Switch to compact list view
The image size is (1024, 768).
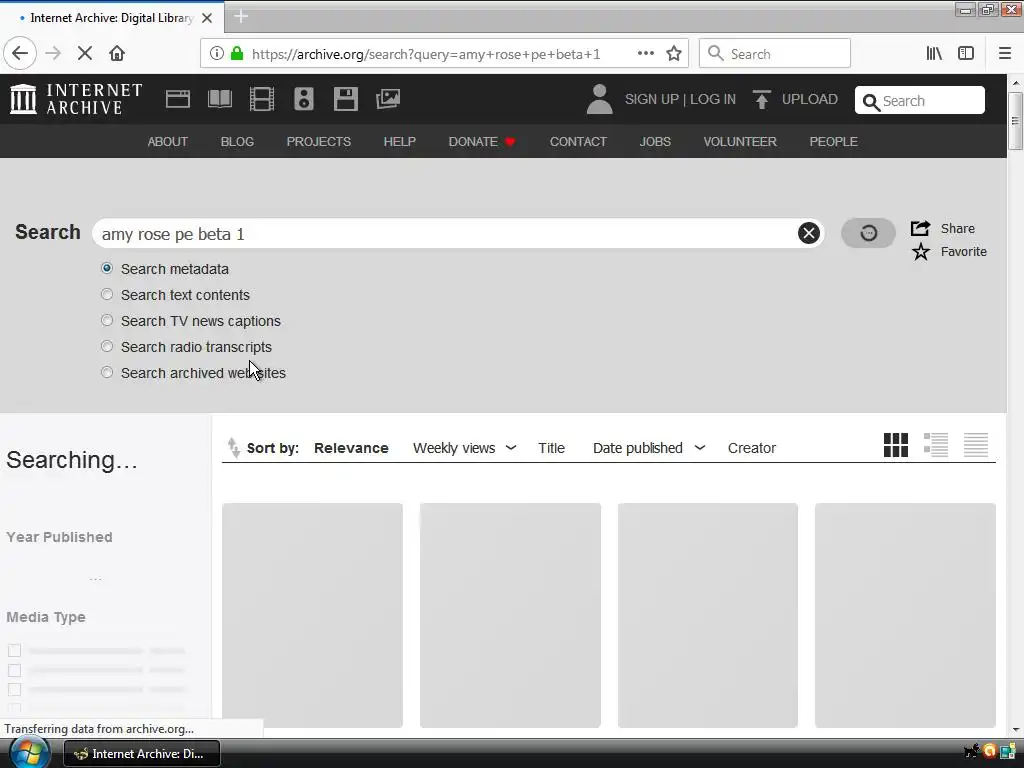click(976, 445)
